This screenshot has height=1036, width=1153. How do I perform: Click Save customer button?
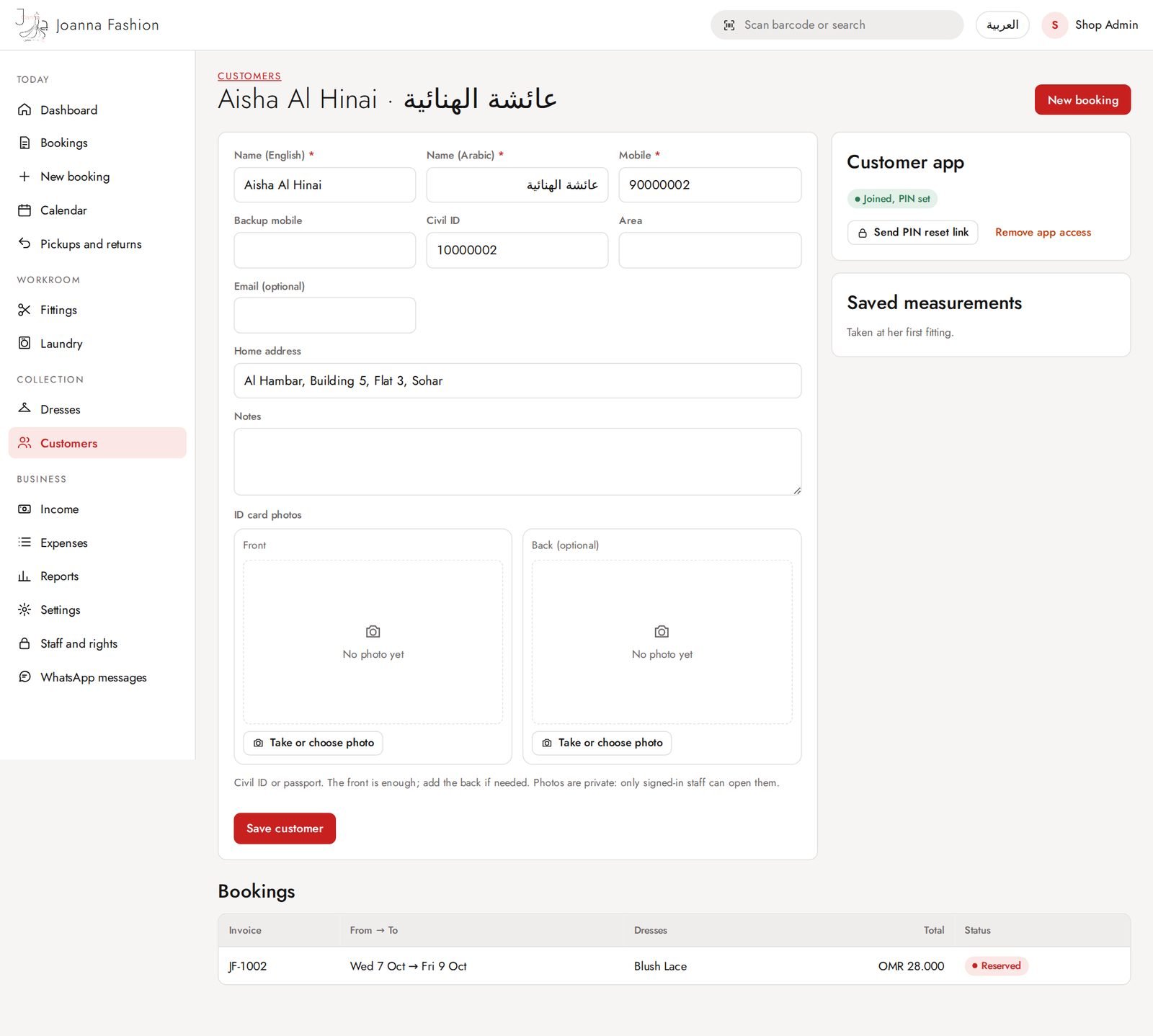285,829
